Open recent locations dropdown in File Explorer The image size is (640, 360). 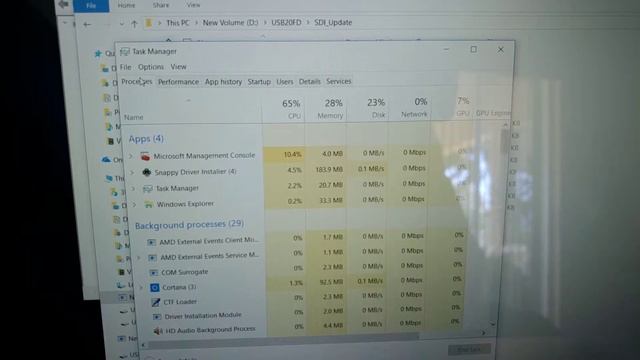pyautogui.click(x=122, y=24)
